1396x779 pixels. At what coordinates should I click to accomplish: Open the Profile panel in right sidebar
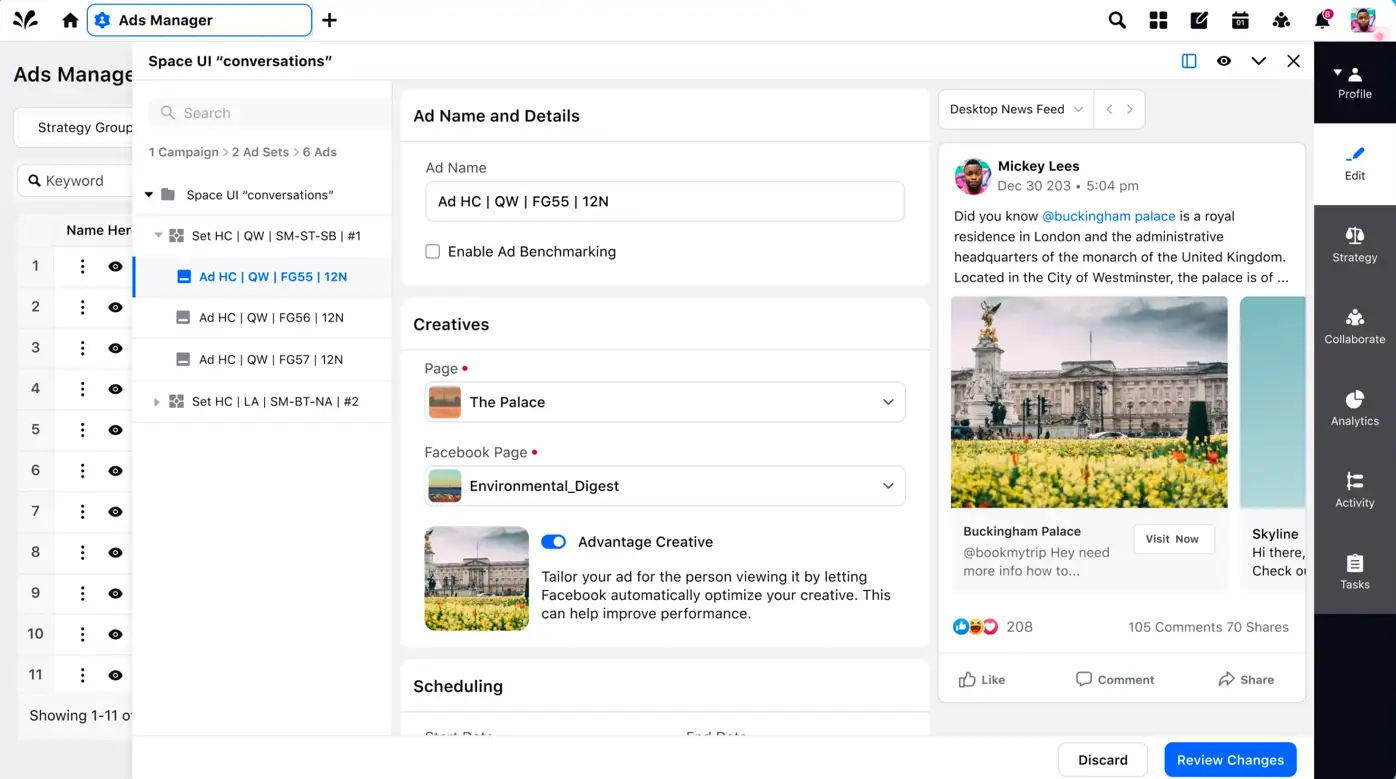click(1355, 82)
